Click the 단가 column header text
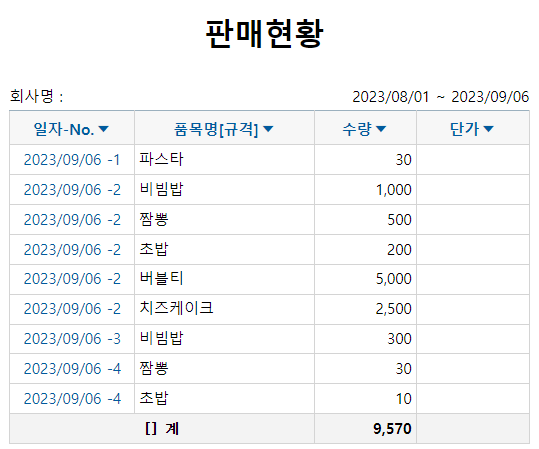539x449 pixels. click(x=464, y=129)
